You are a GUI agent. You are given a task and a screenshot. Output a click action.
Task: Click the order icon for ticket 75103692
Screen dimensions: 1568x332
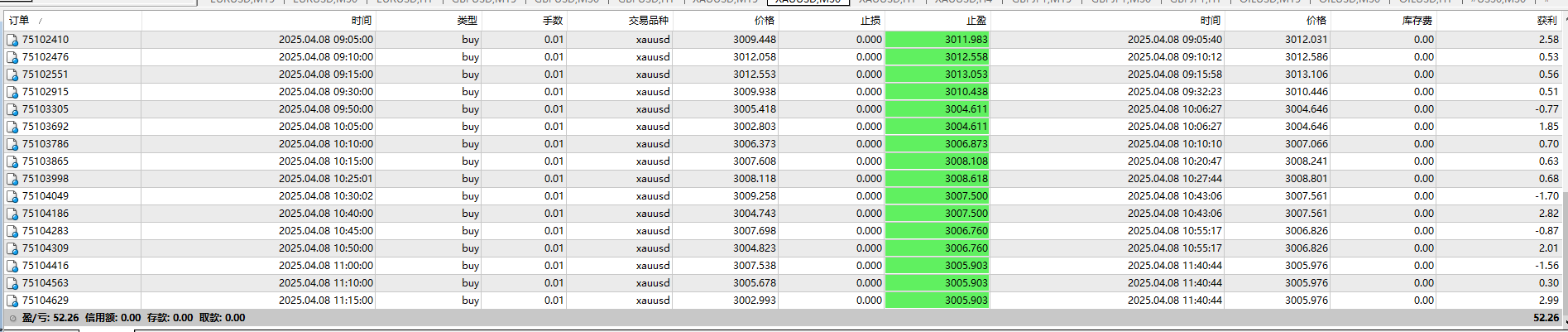[12, 127]
